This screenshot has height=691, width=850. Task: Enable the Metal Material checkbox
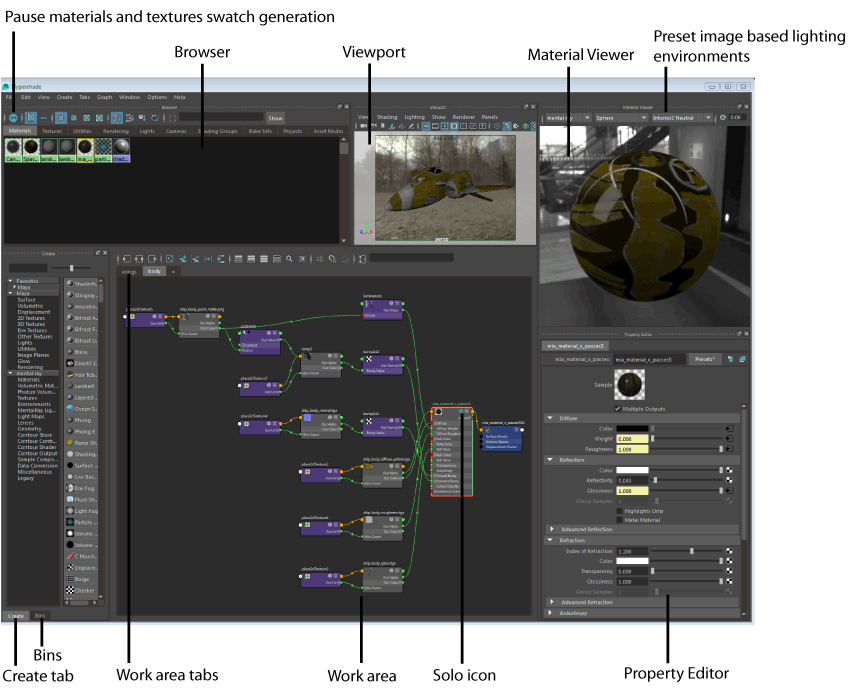[620, 520]
